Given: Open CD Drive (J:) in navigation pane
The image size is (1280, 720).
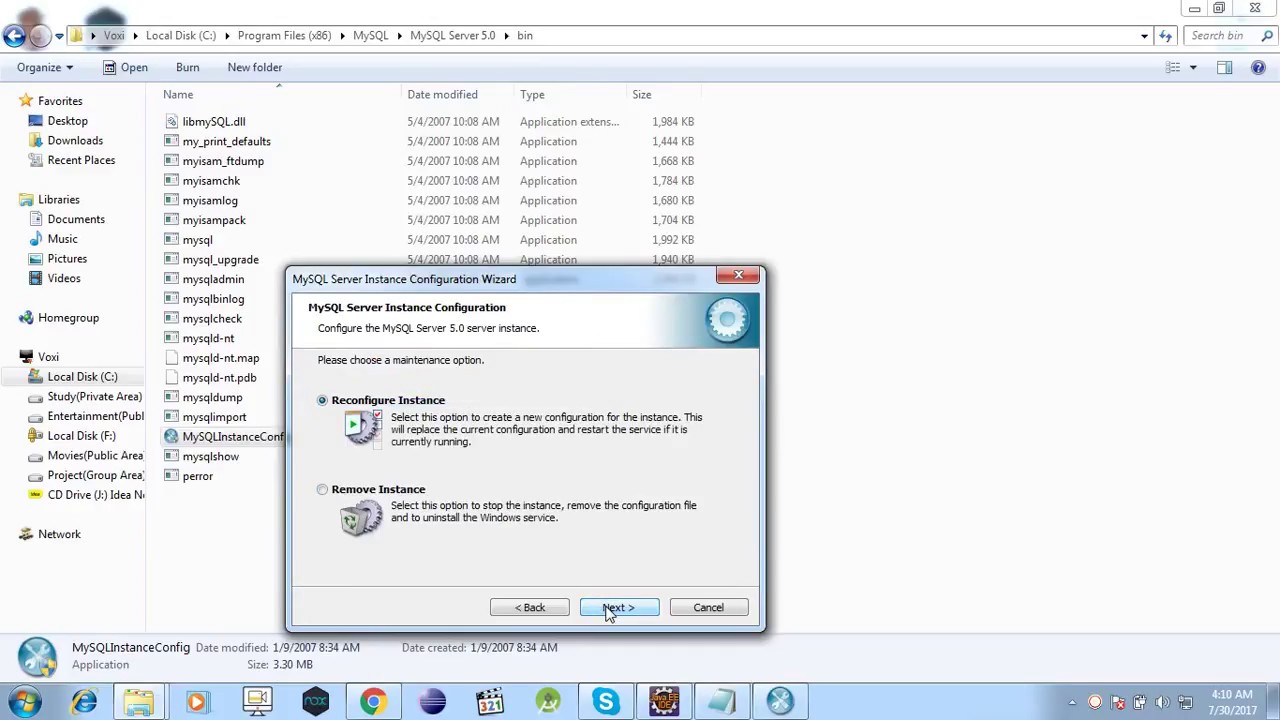Looking at the screenshot, I should point(96,495).
